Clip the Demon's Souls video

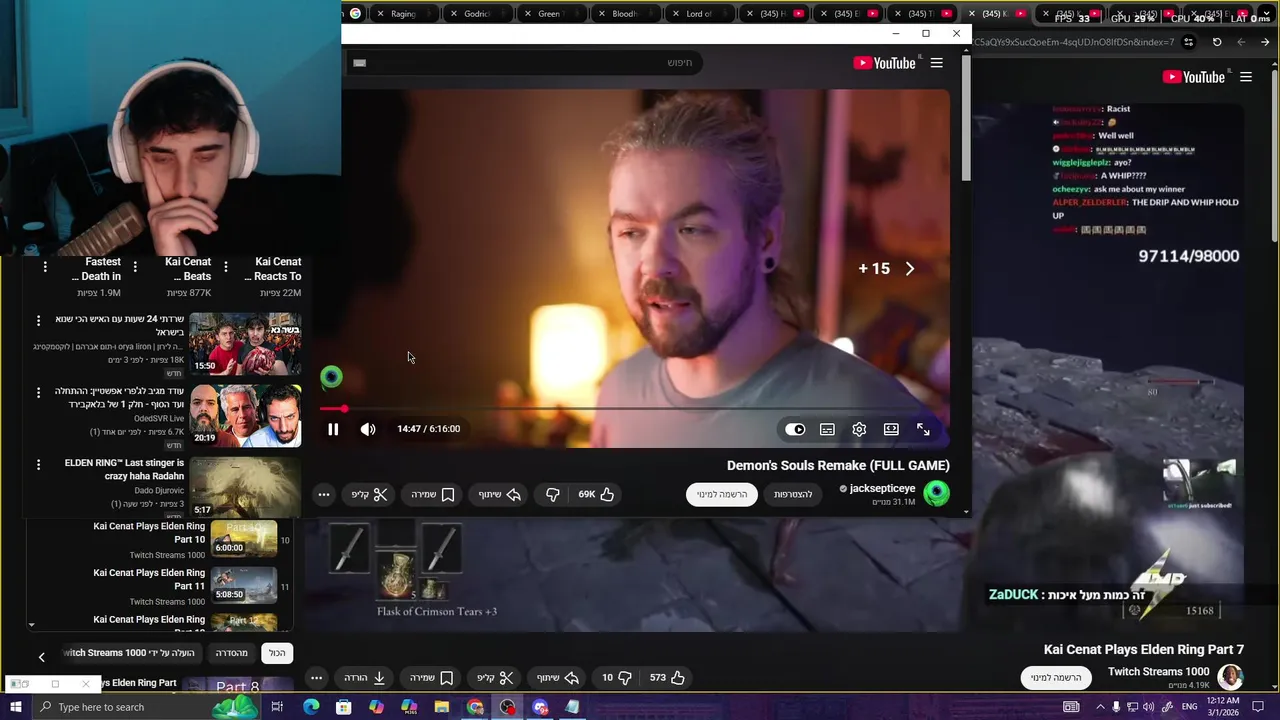pyautogui.click(x=368, y=494)
